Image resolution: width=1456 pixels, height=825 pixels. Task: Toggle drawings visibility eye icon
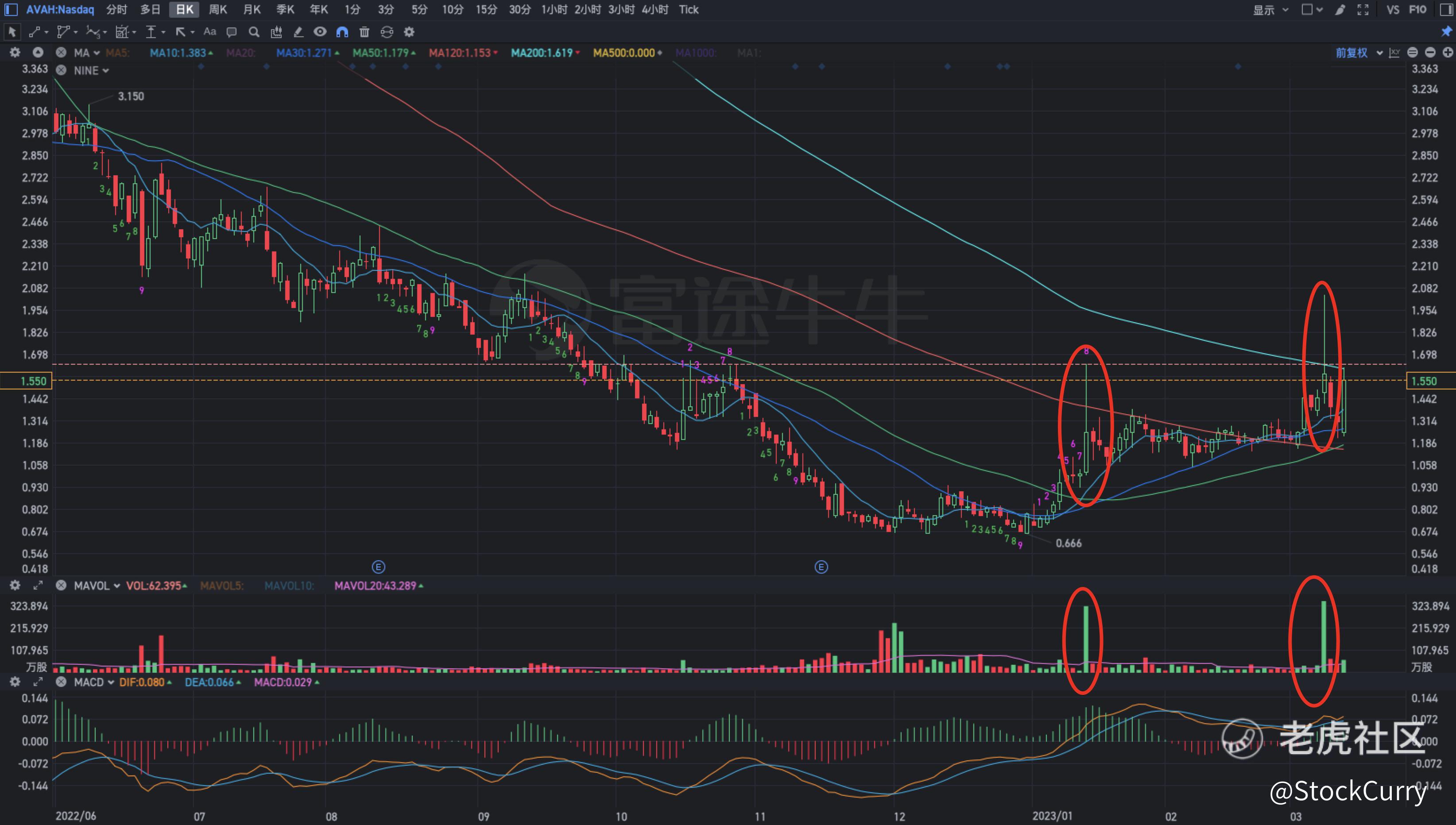pos(320,32)
